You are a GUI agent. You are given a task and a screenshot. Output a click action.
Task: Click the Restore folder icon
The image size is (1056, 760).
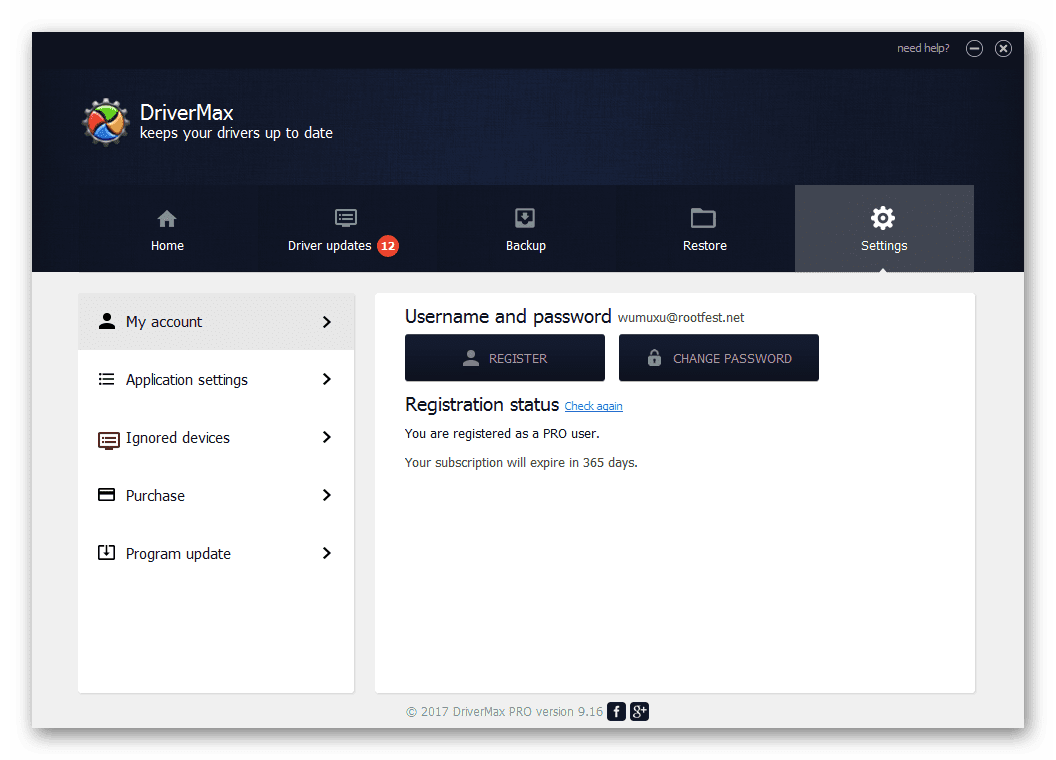pyautogui.click(x=704, y=218)
